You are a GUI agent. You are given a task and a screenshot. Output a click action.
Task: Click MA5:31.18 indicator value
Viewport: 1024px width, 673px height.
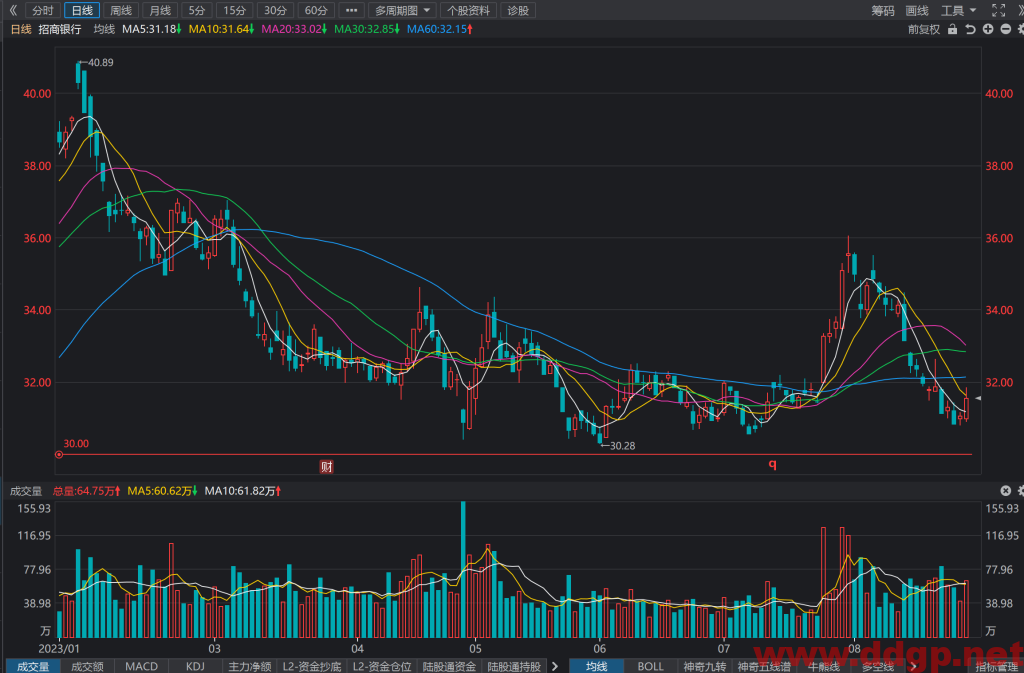tap(152, 29)
